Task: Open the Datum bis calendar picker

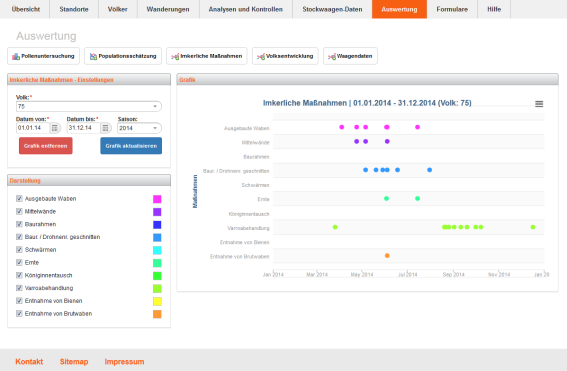Action: point(105,128)
